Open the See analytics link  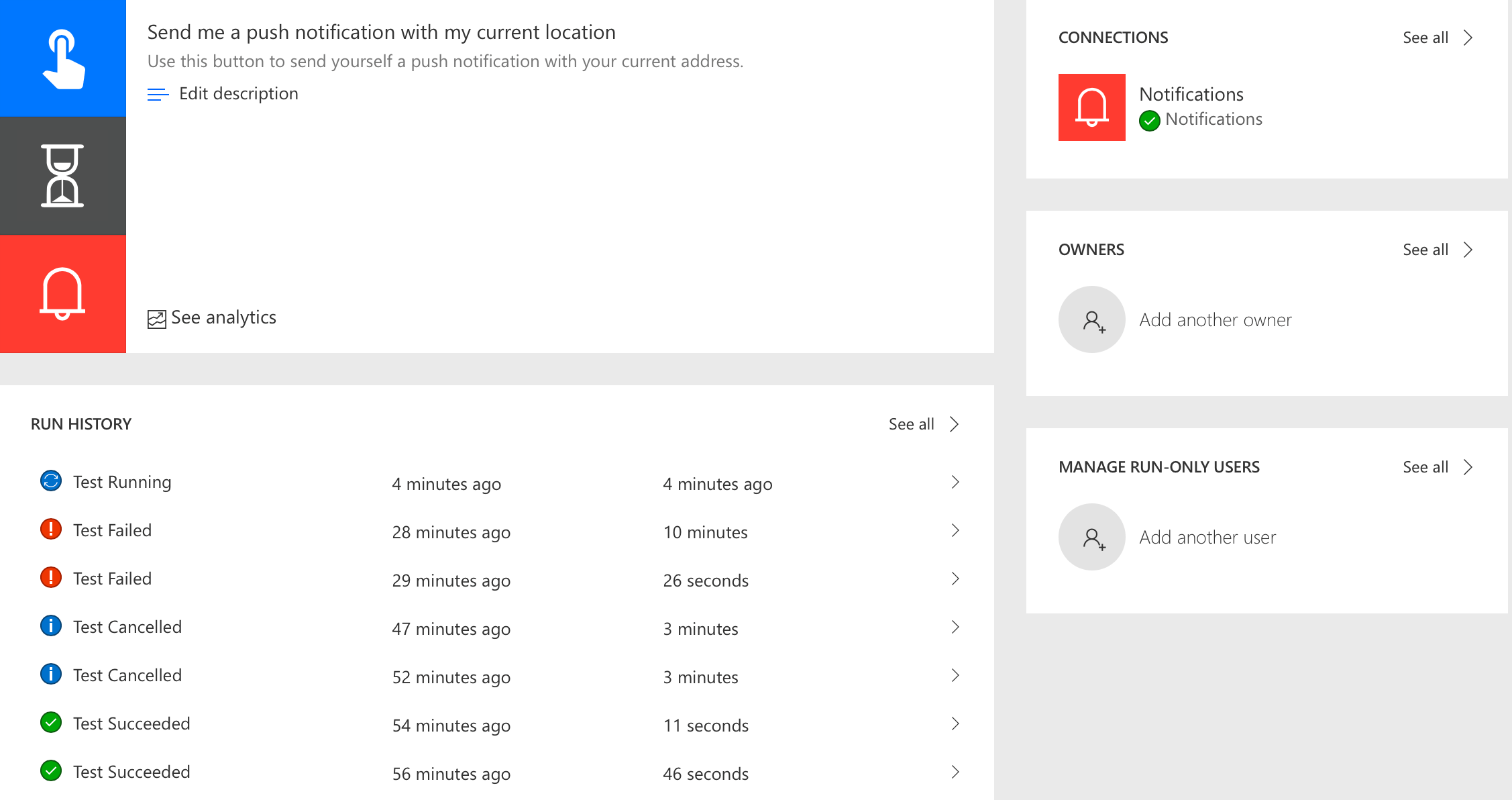pyautogui.click(x=223, y=317)
